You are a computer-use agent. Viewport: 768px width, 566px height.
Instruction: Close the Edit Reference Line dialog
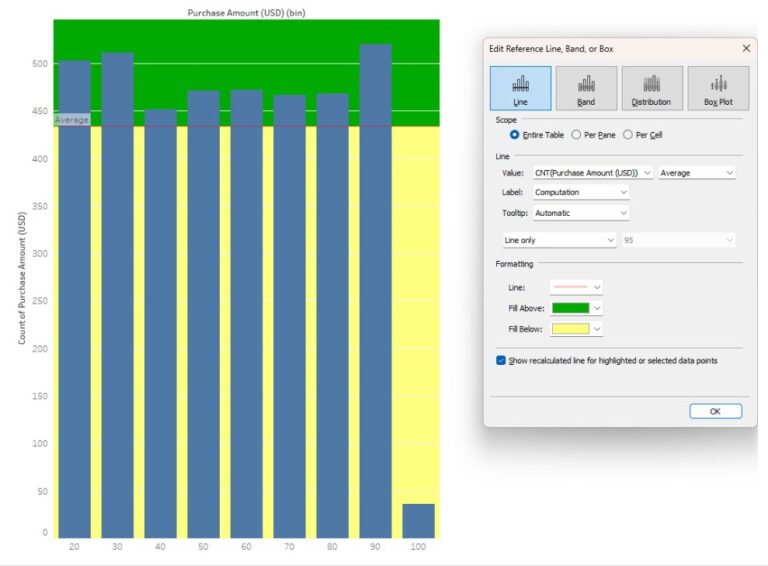point(745,48)
